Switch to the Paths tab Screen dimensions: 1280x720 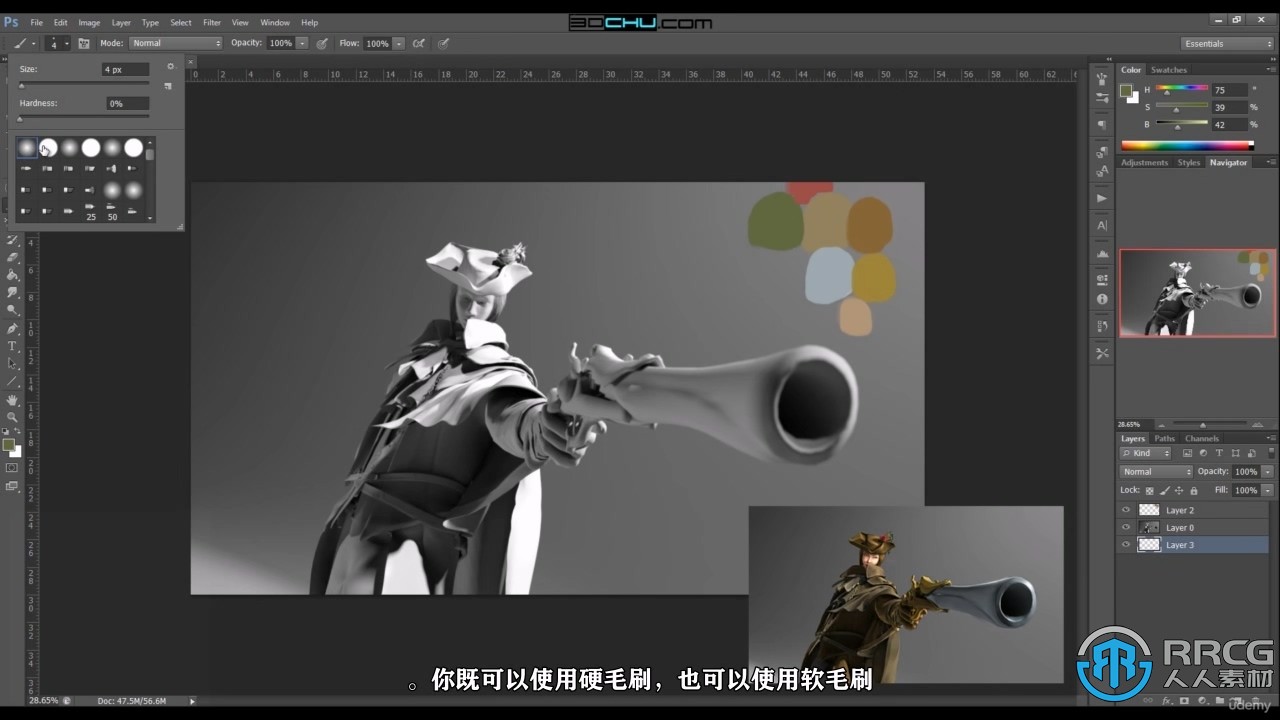pyautogui.click(x=1164, y=438)
